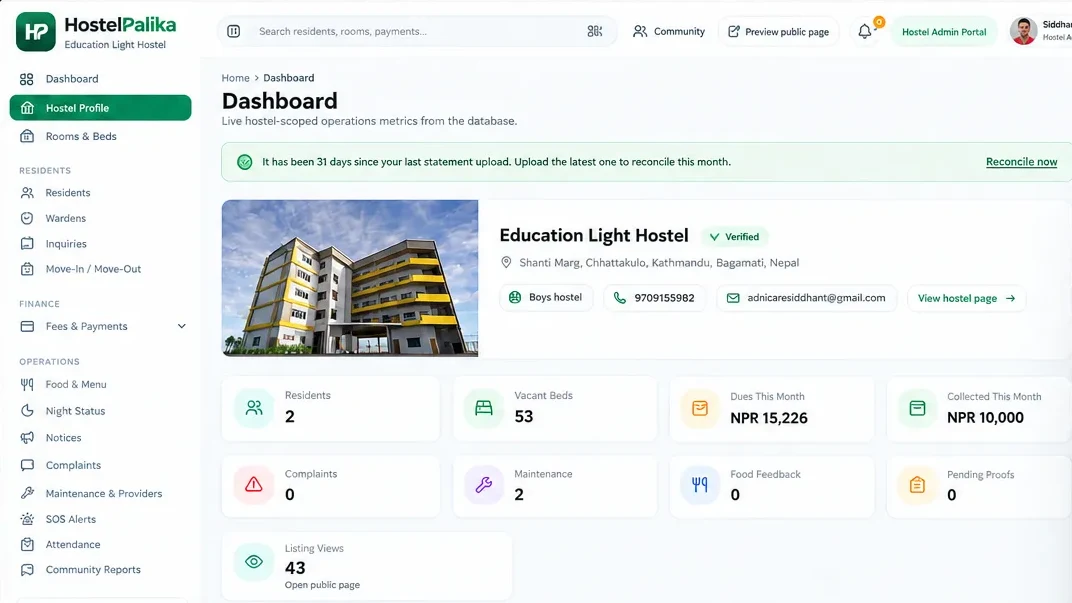The height and width of the screenshot is (603, 1072).
Task: Click the Move-In / Move-Out icon
Action: click(27, 269)
